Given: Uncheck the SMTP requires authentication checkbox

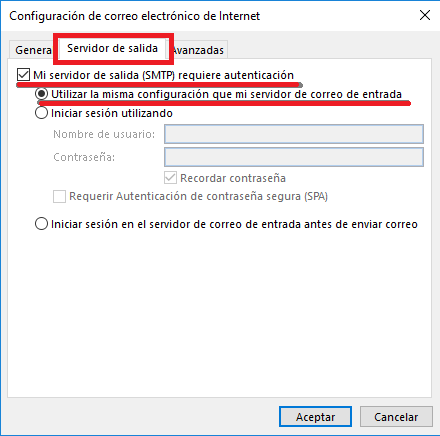Looking at the screenshot, I should pos(23,75).
